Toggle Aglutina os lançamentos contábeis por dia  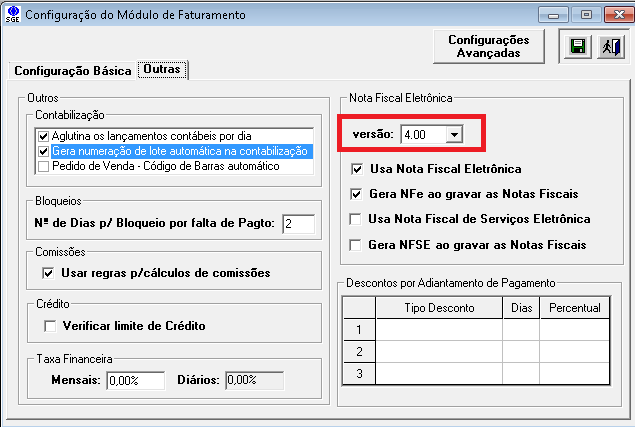coord(42,137)
